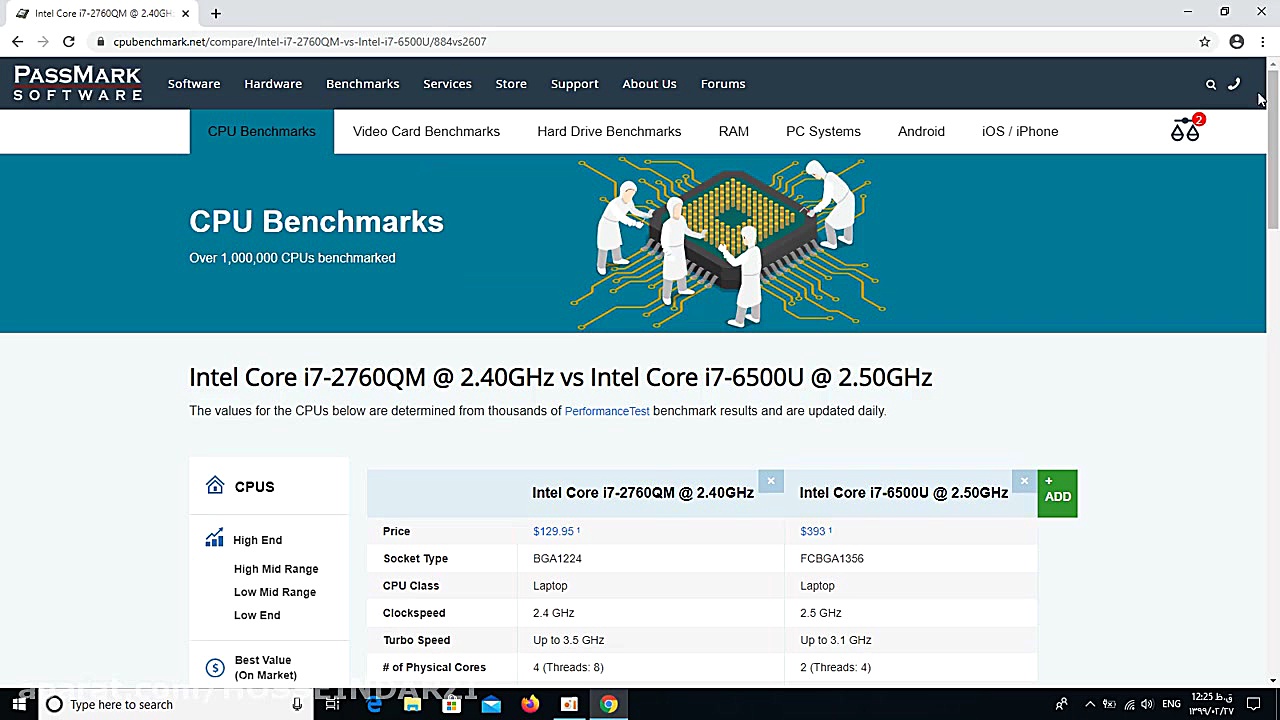
Task: Bookmark this page with star icon
Action: (1204, 42)
